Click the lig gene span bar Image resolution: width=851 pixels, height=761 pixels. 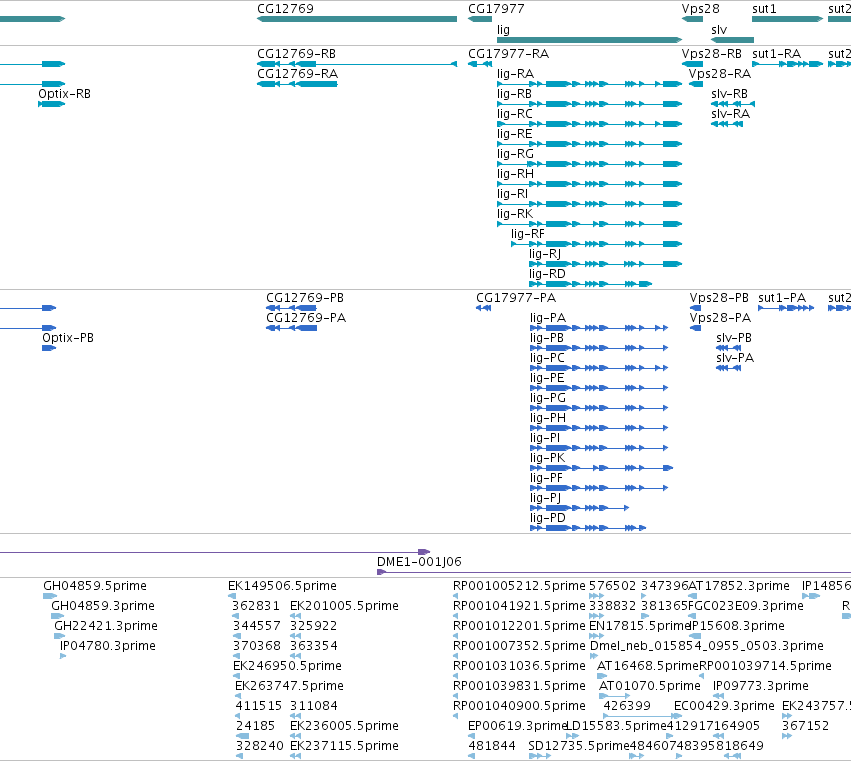[589, 40]
